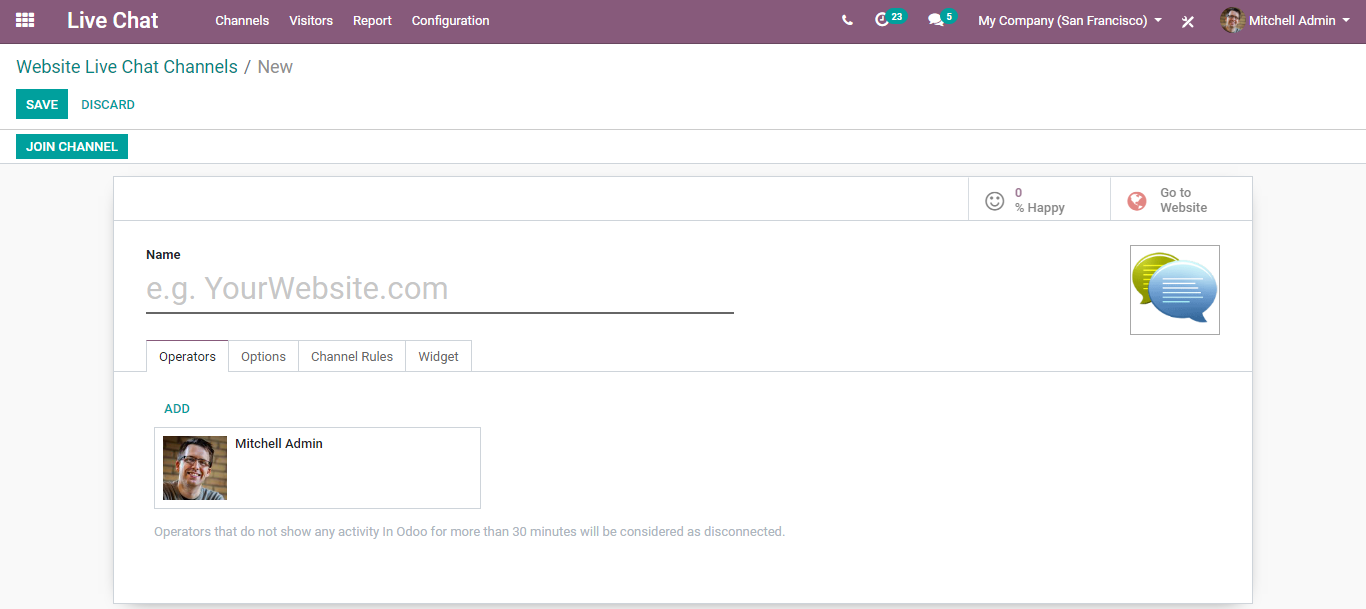Click the Discard button
This screenshot has width=1366, height=609.
108,104
